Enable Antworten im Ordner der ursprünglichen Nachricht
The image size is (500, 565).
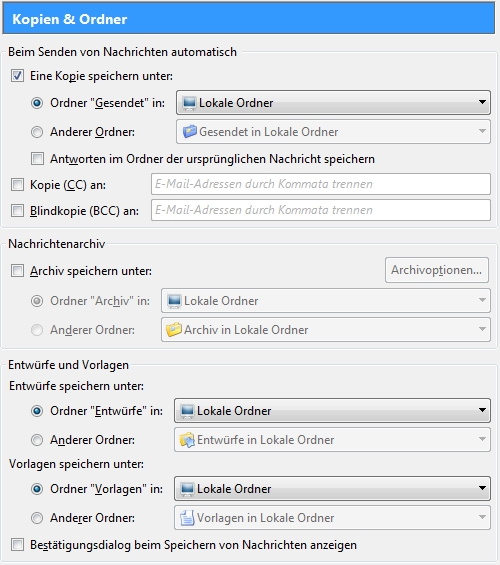pos(37,159)
